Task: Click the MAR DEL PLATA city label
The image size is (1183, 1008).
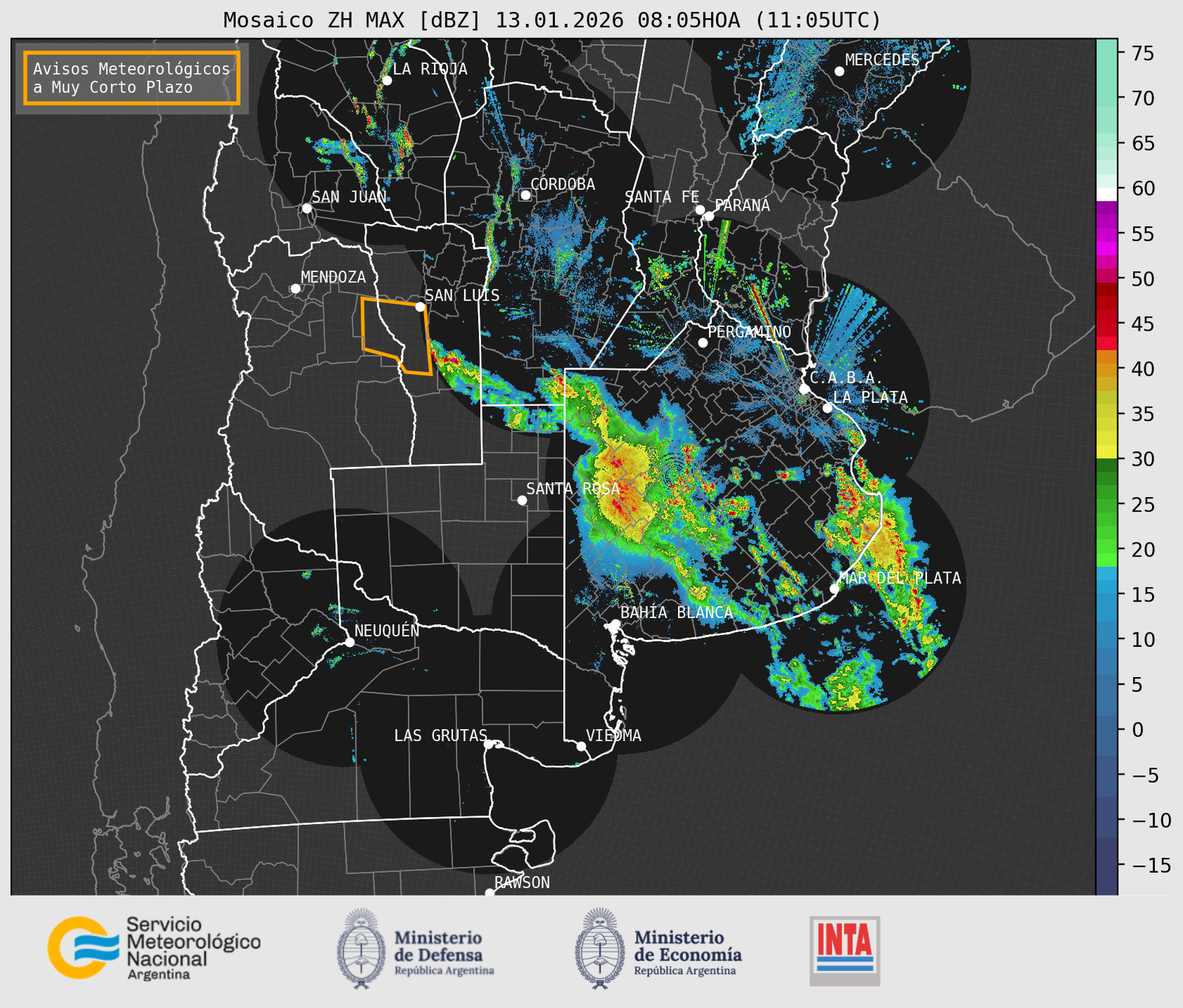Action: [900, 578]
